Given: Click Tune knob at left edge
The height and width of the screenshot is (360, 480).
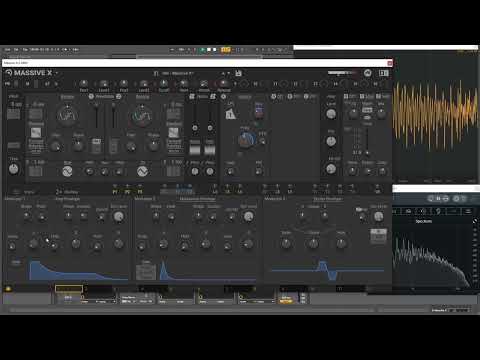Looking at the screenshot, I should [13, 169].
